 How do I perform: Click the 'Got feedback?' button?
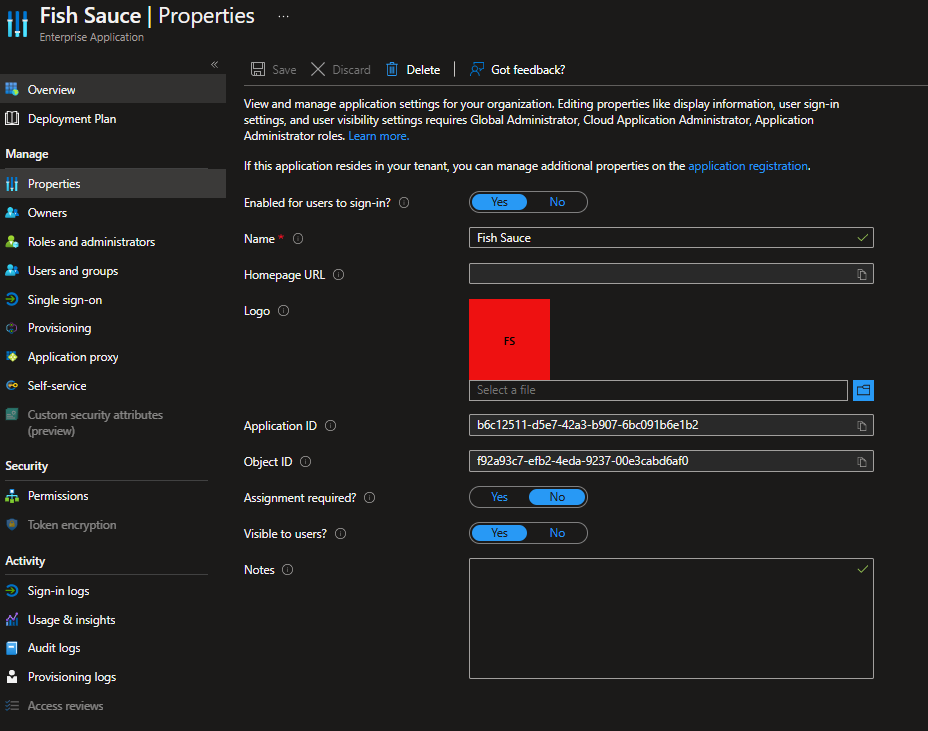(517, 69)
